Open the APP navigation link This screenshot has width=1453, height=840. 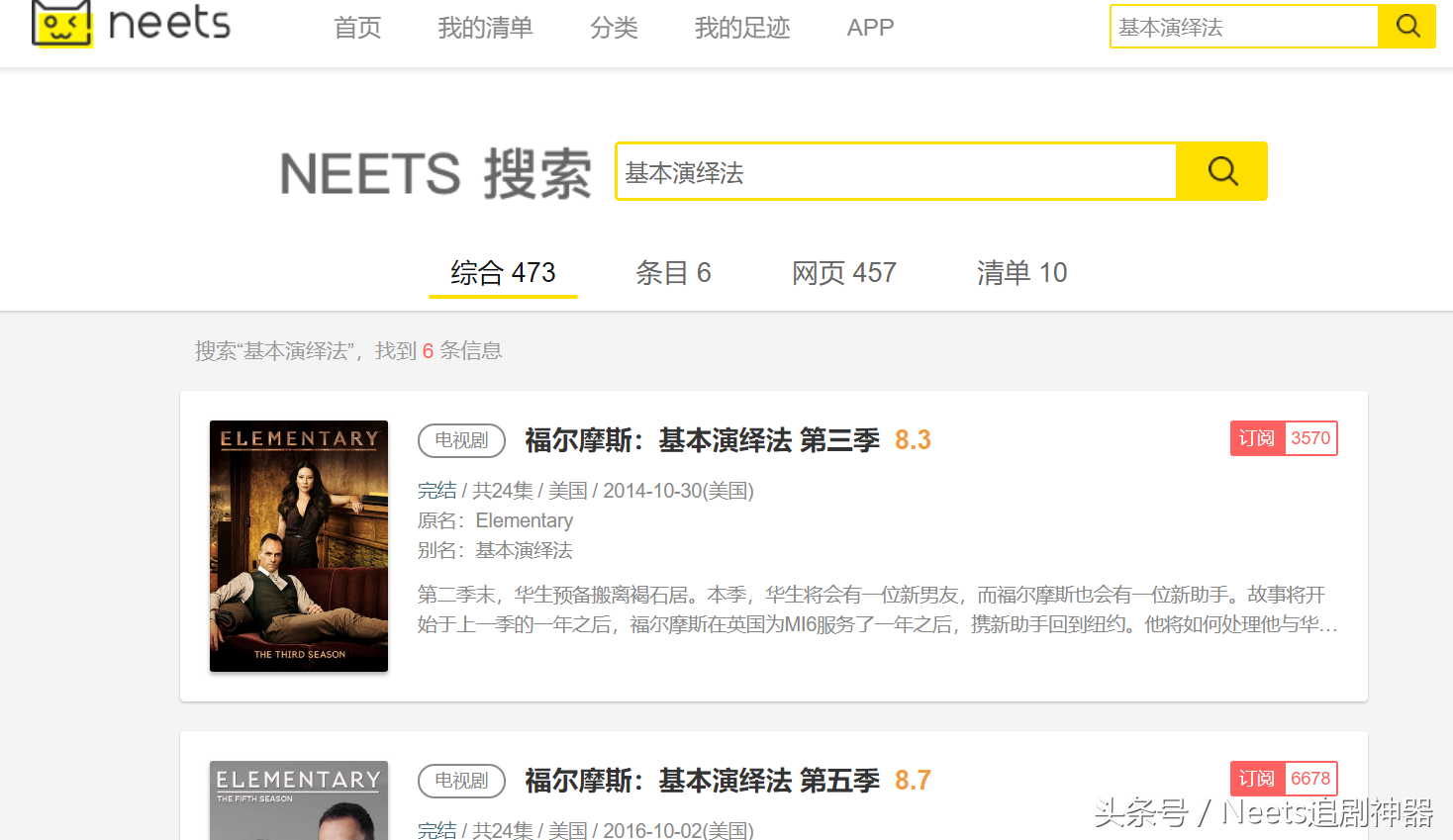tap(870, 28)
